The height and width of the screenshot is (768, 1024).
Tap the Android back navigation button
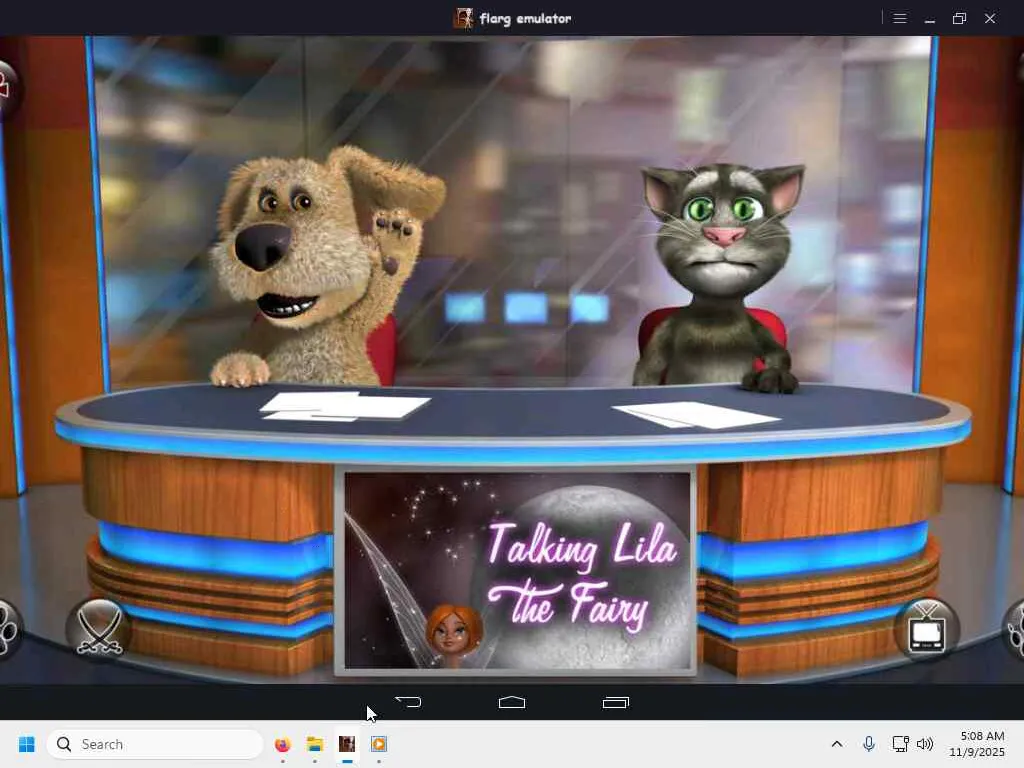(409, 702)
